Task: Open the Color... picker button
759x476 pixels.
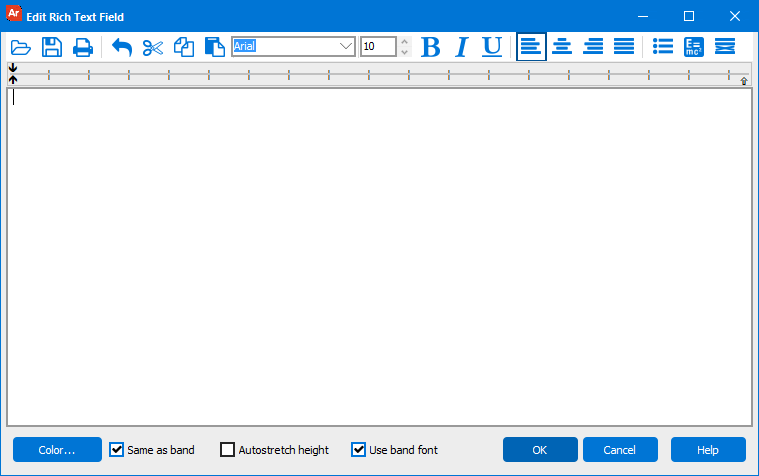Action: [x=57, y=450]
